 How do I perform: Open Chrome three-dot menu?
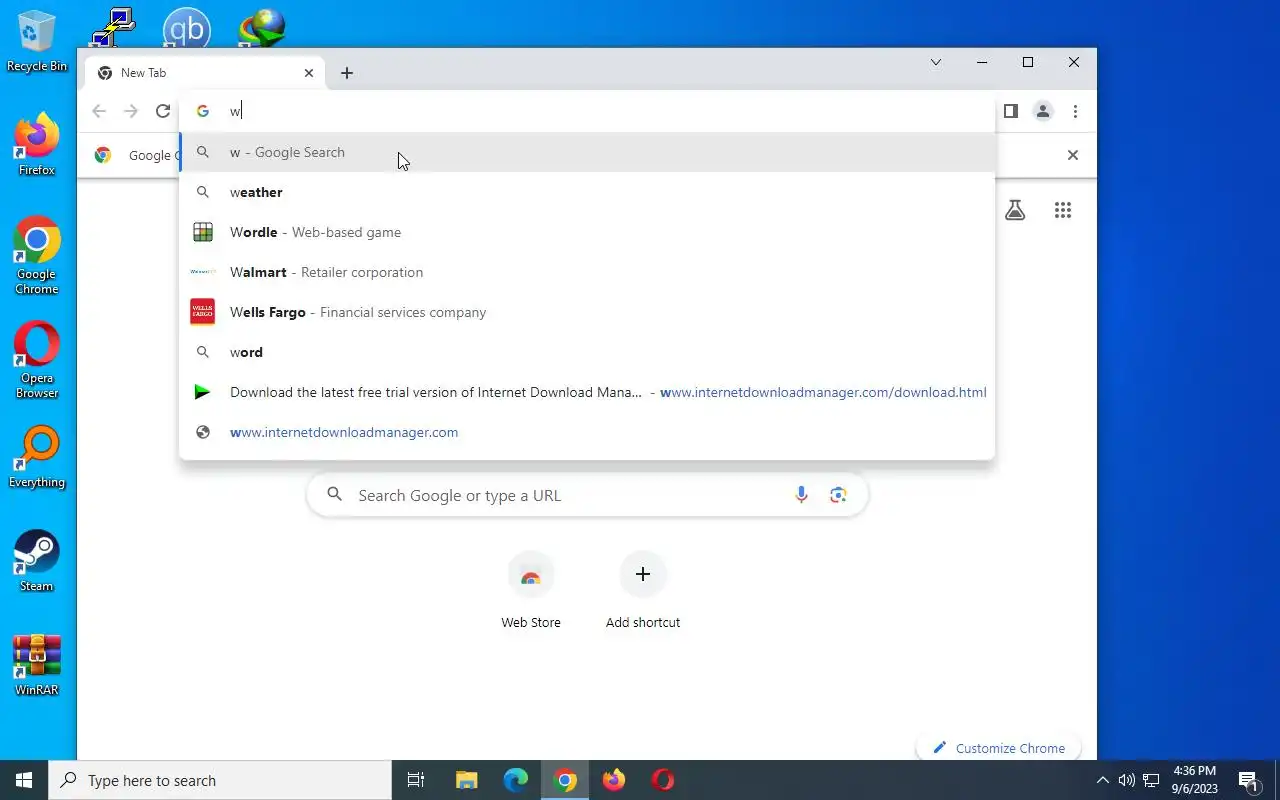1075,111
